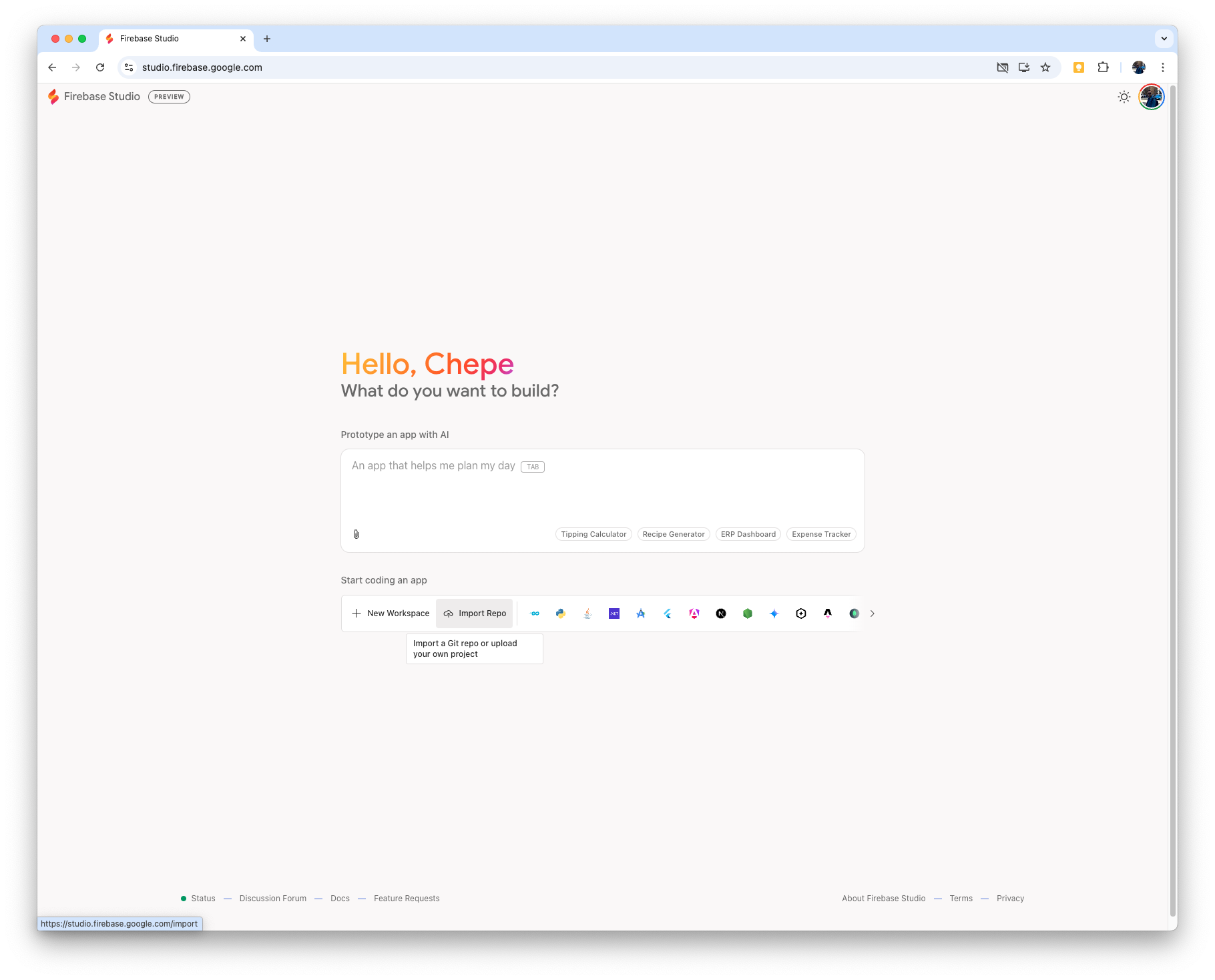Click the New Workspace button
This screenshot has width=1215, height=980.
pyautogui.click(x=391, y=614)
